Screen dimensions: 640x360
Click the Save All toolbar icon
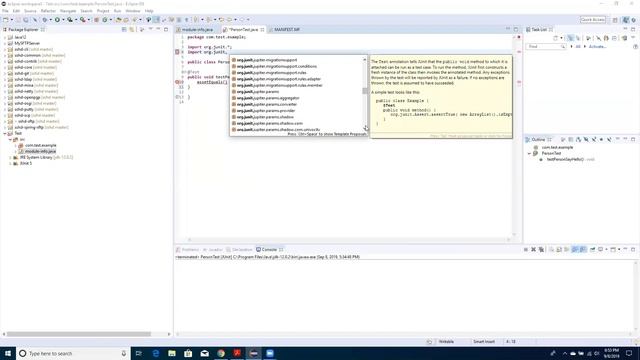[x=26, y=20]
